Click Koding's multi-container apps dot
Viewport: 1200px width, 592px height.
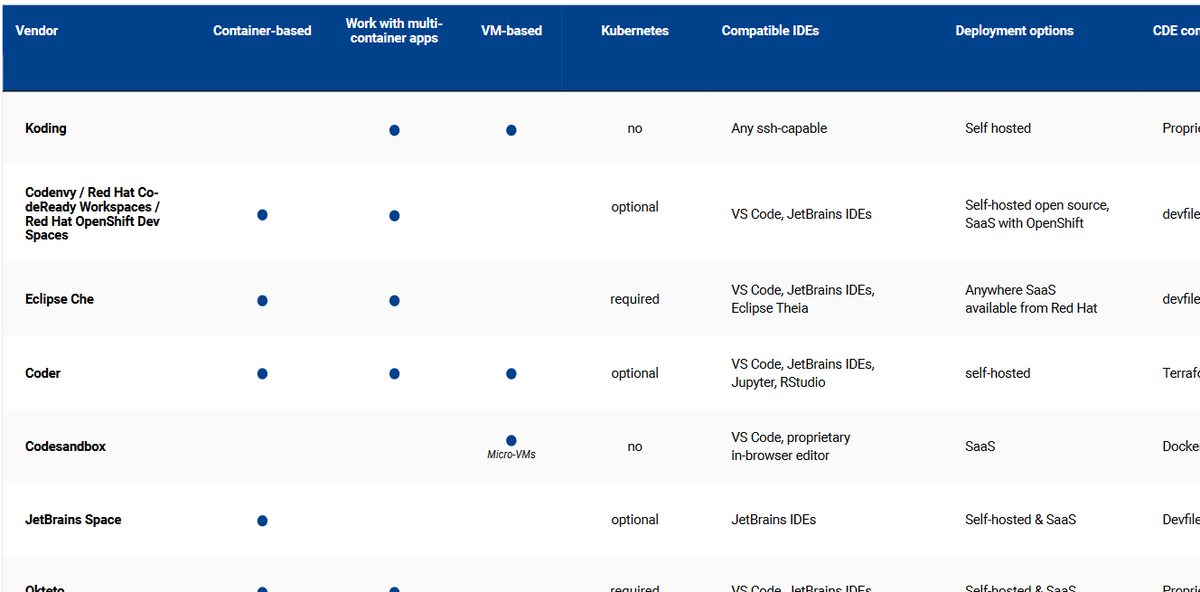click(394, 130)
